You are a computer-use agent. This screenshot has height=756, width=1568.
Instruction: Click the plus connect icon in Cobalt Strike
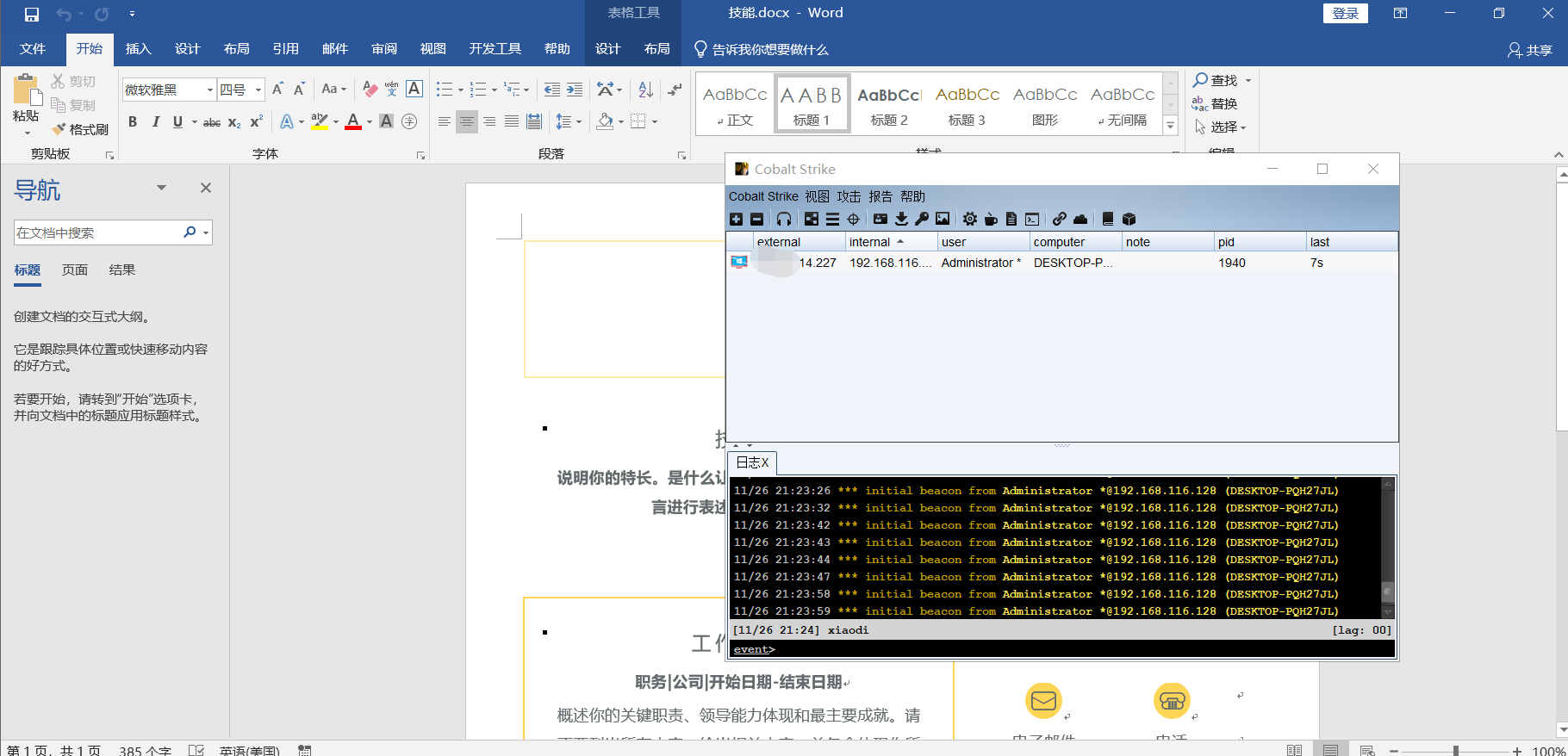pos(736,219)
